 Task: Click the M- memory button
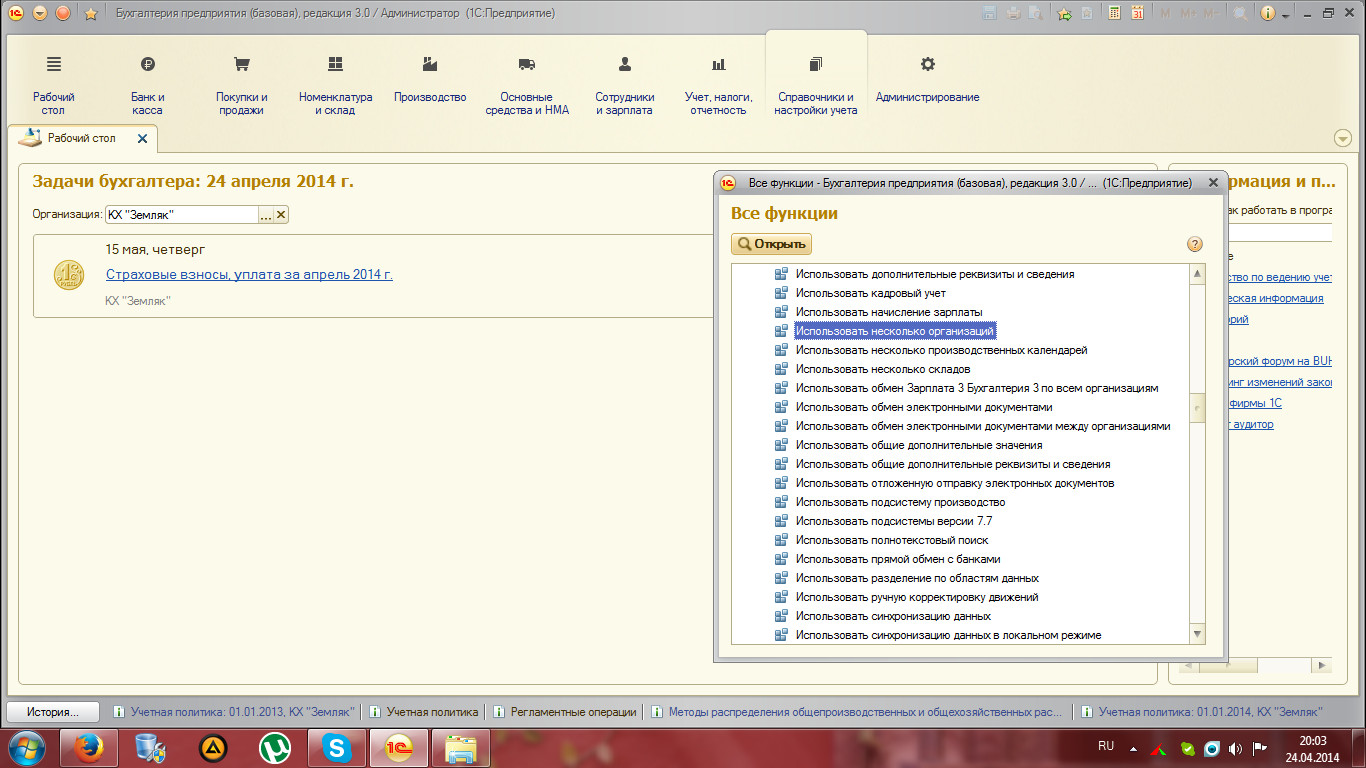(x=1210, y=14)
